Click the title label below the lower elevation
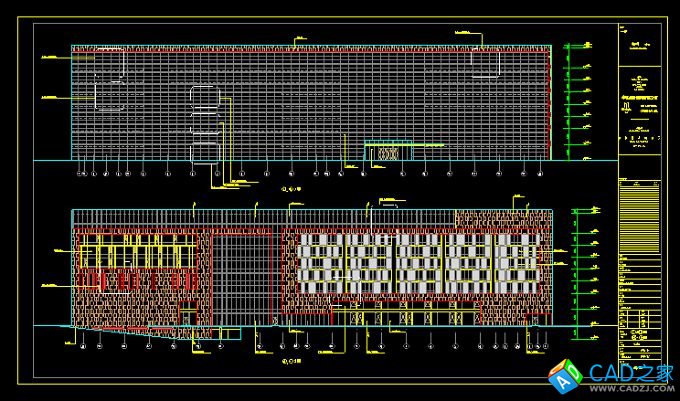The height and width of the screenshot is (401, 680). (292, 356)
